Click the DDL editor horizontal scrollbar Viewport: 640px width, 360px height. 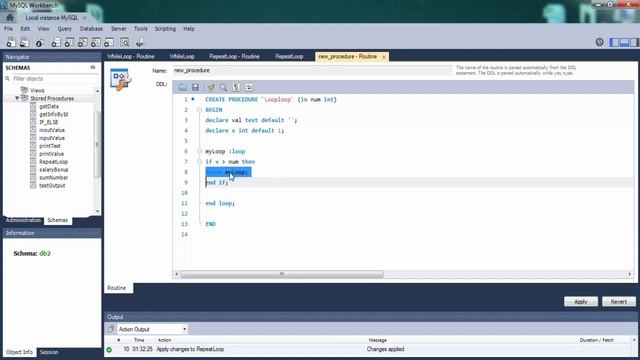point(282,274)
